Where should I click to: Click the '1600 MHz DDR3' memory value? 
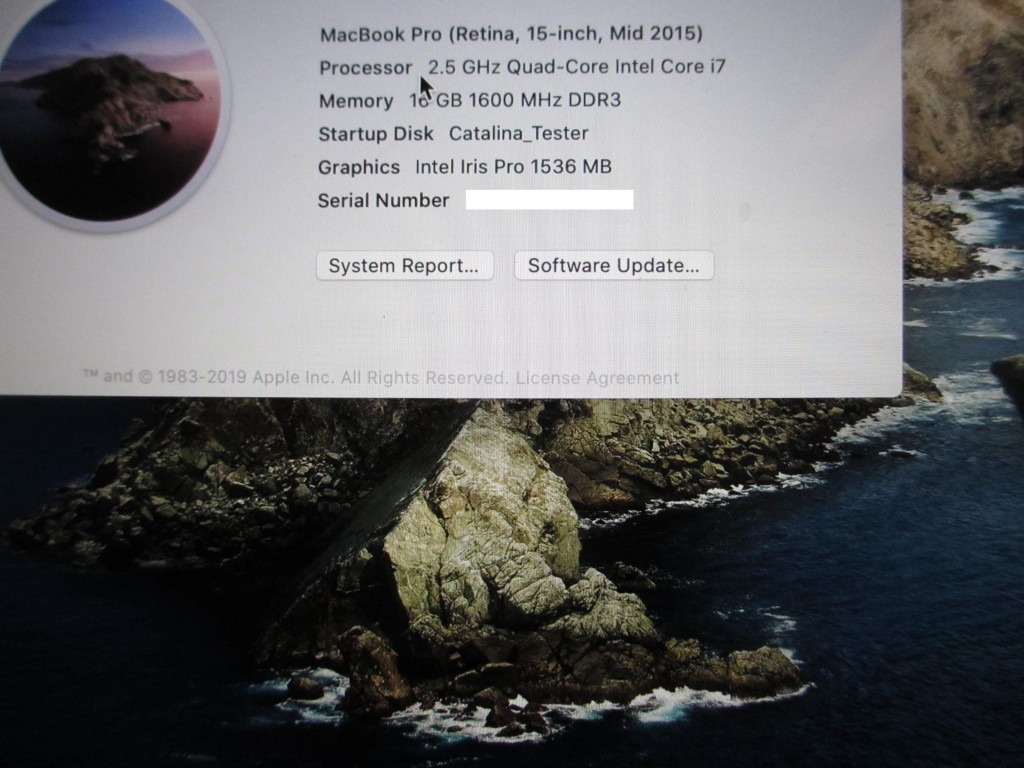tap(544, 100)
